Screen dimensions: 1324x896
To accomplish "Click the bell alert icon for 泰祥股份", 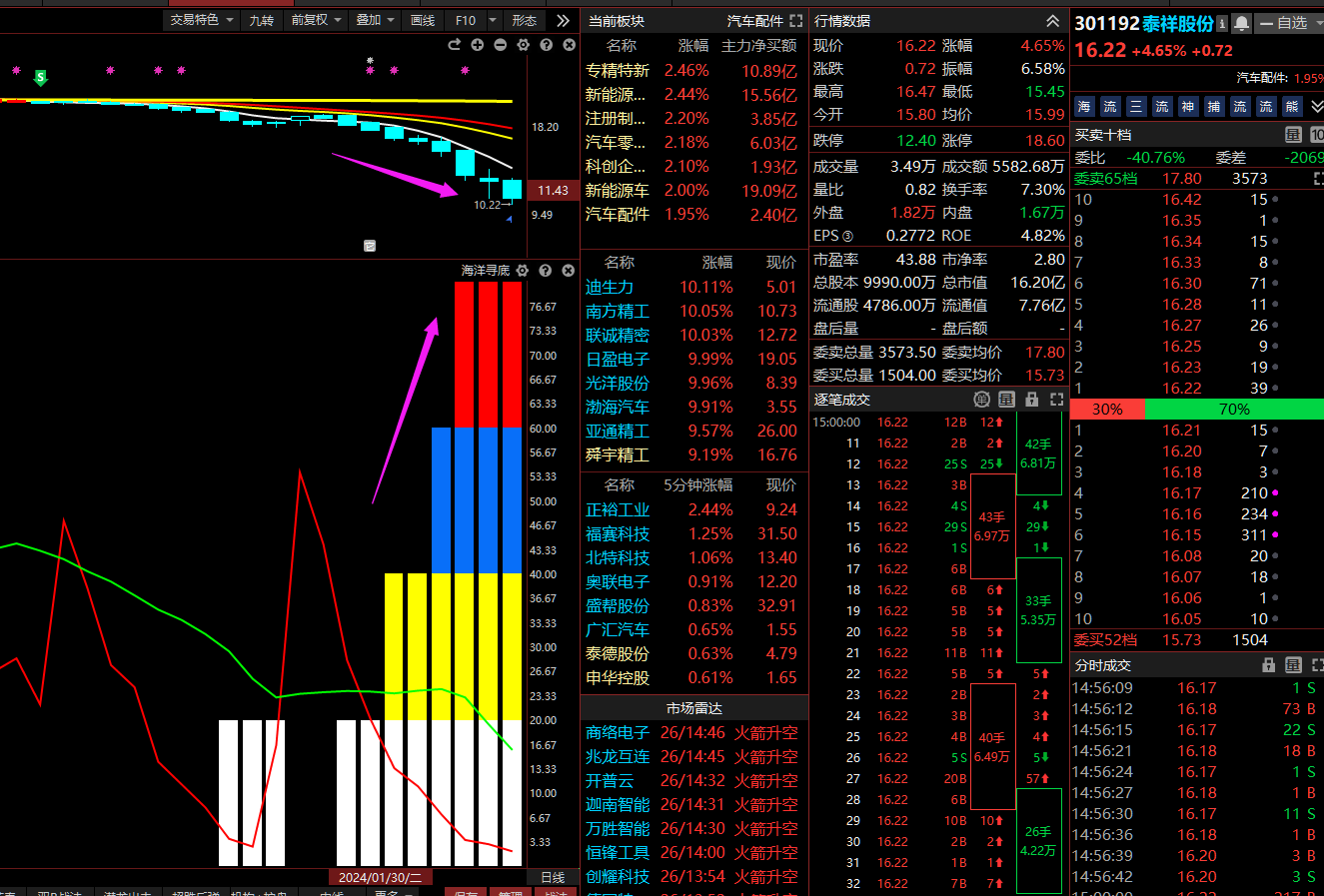I will 1241,23.
